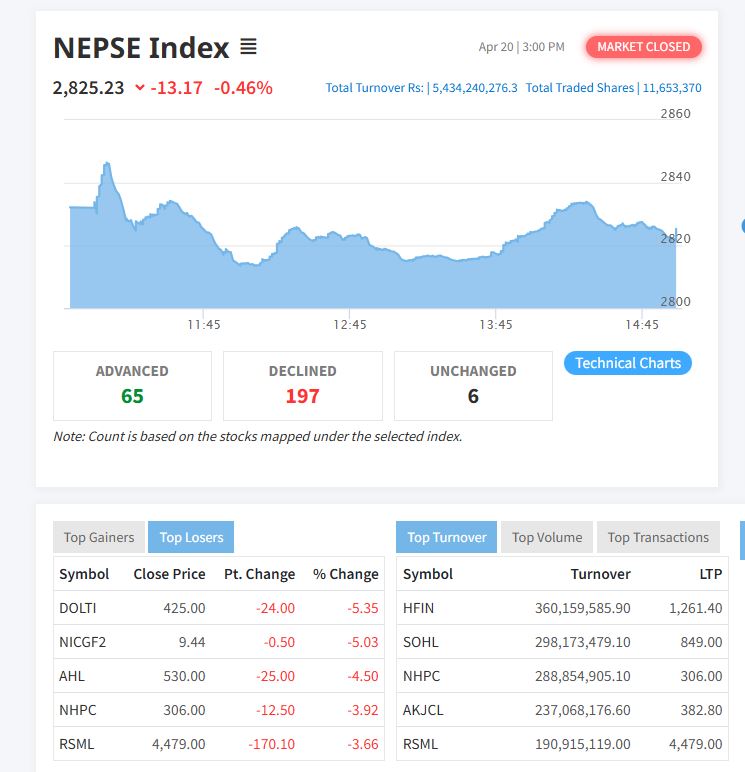
Task: Click the SOHL symbol in turnover list
Action: [420, 642]
